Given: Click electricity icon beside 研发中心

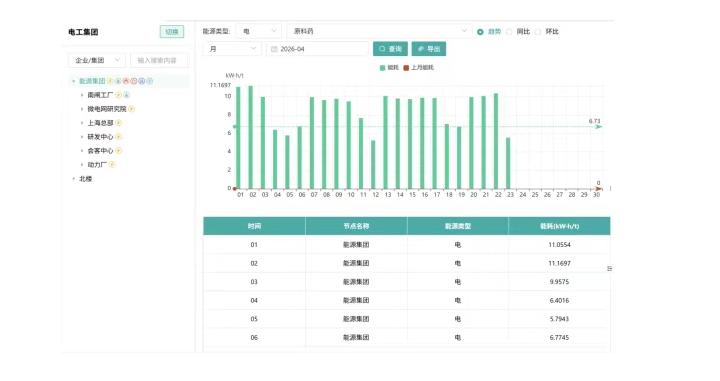Looking at the screenshot, I should coord(118,137).
